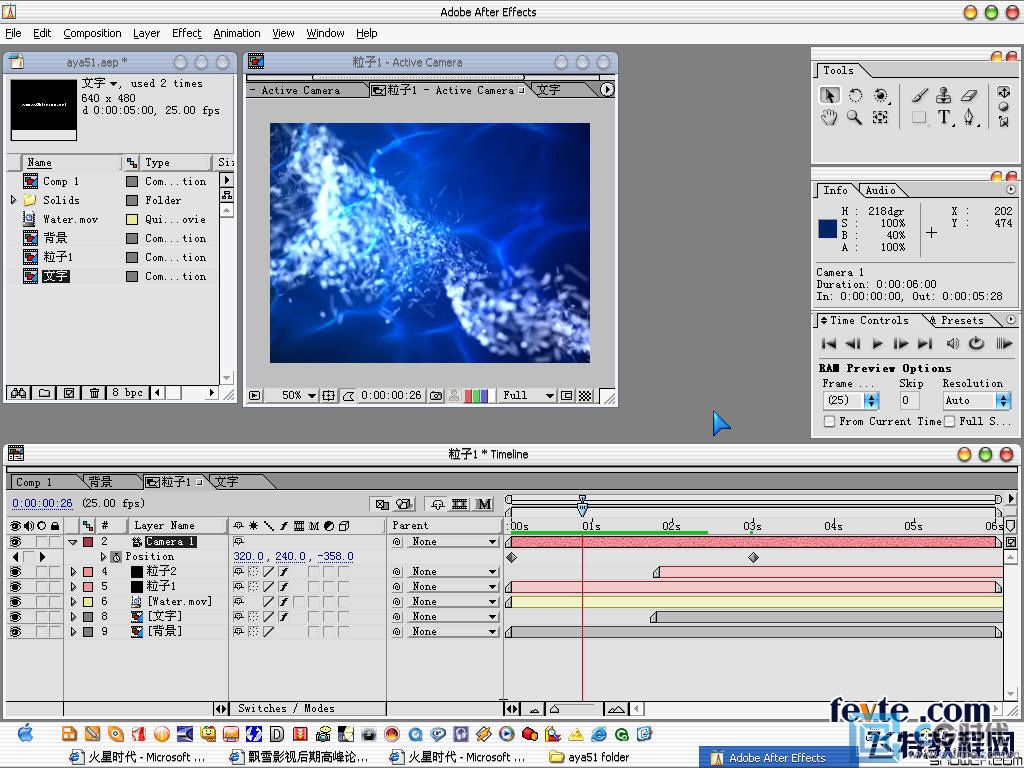Switch to the Presets tab
Viewport: 1024px width, 768px height.
coord(961,321)
